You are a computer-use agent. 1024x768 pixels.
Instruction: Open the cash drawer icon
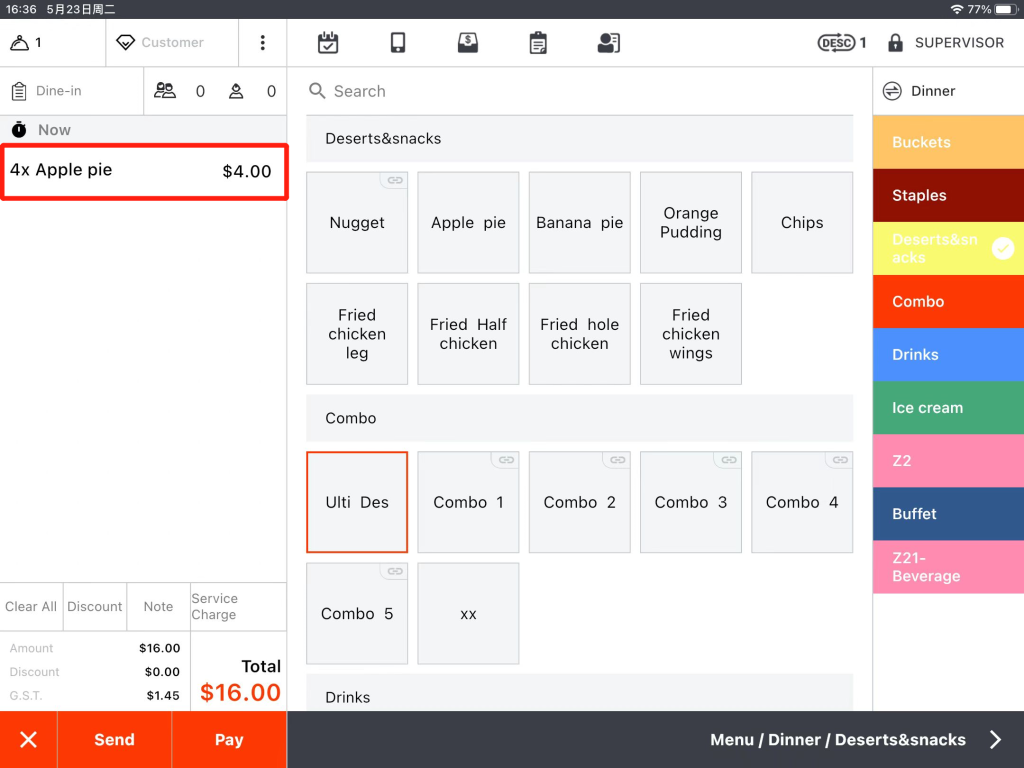pyautogui.click(x=467, y=43)
